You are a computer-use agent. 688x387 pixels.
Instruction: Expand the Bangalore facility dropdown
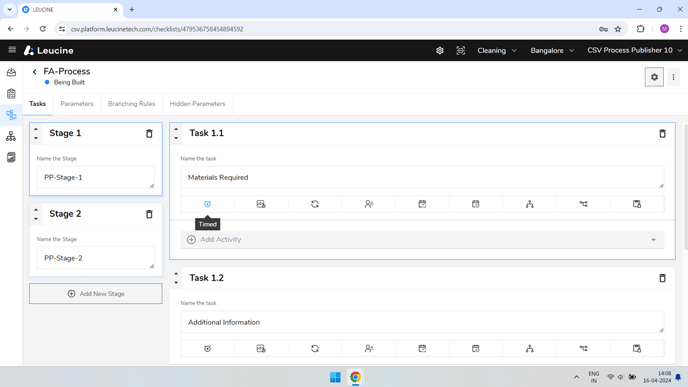pos(552,50)
